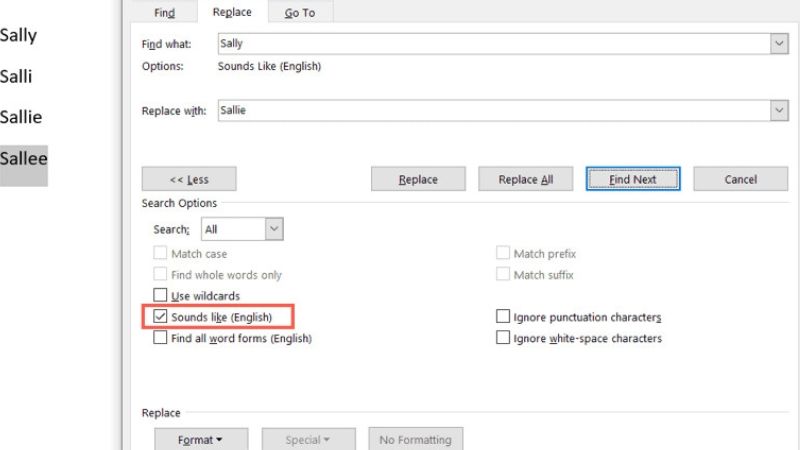
Task: Click the Replace All button
Action: point(526,179)
